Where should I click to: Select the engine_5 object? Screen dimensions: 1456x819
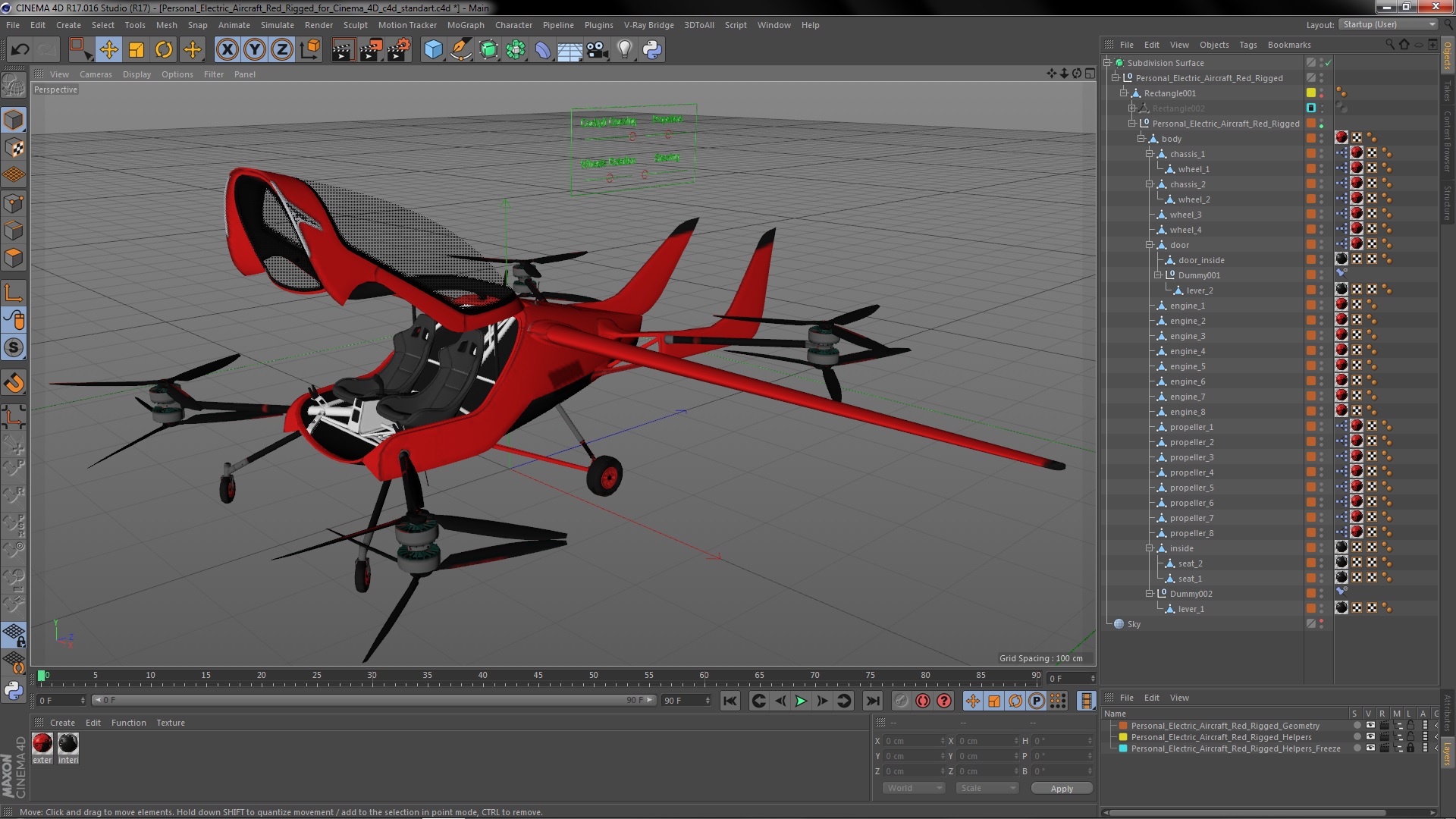[1187, 366]
